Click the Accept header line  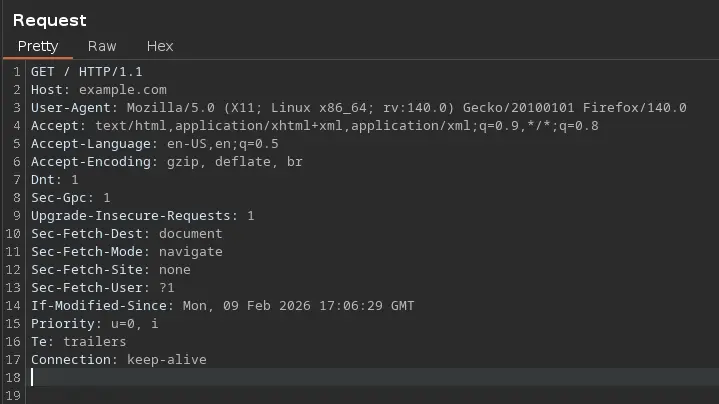(x=300, y=126)
